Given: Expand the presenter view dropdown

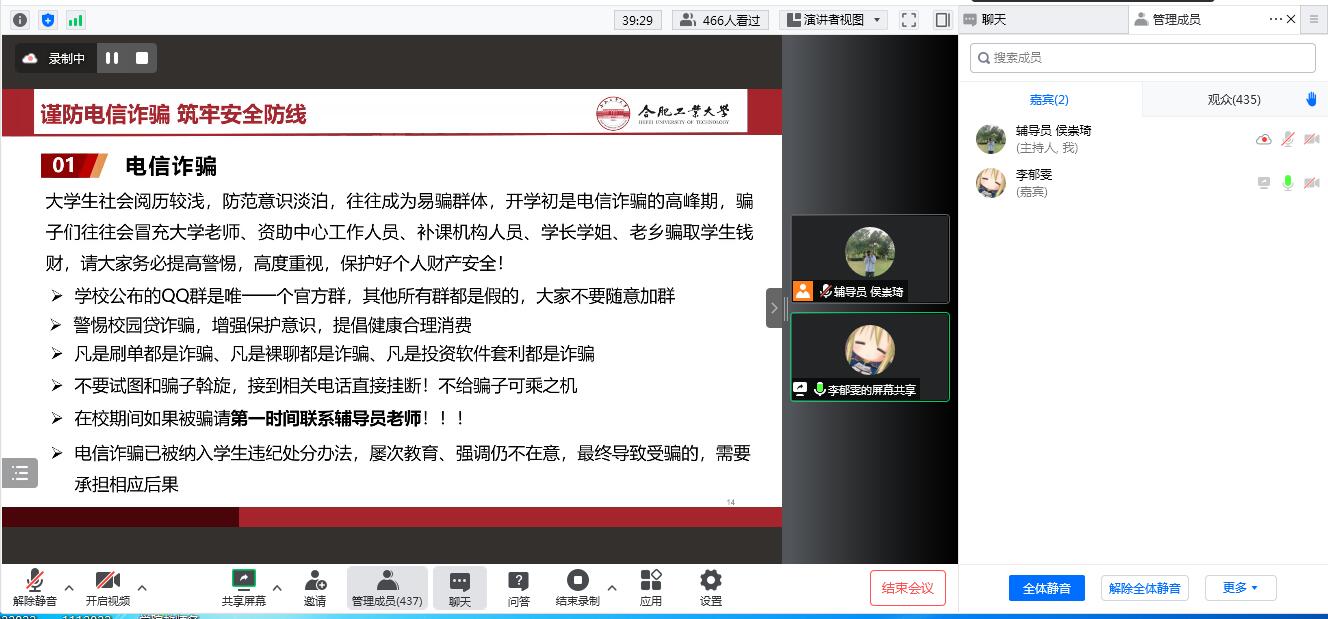Looking at the screenshot, I should [x=878, y=20].
